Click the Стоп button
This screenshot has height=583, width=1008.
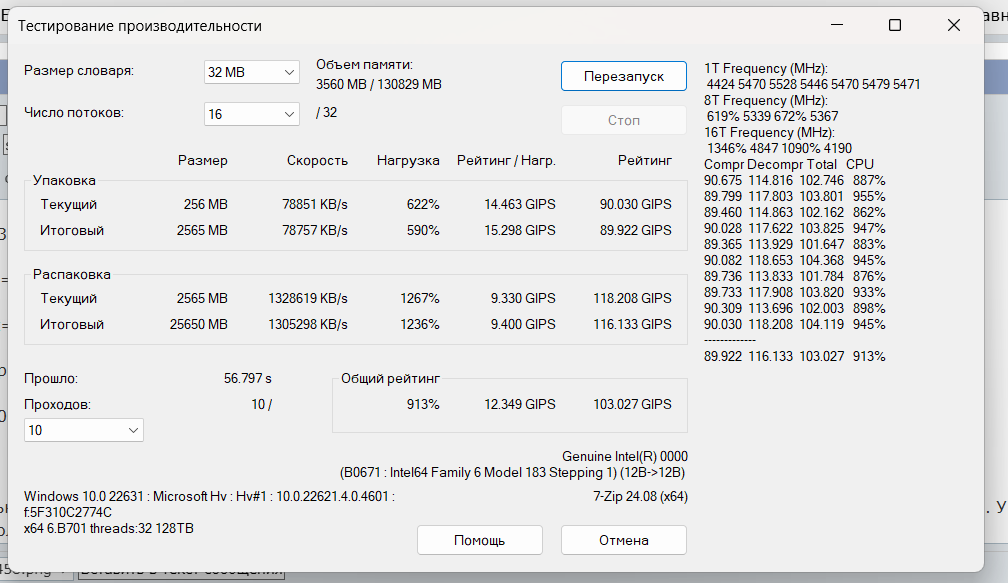pyautogui.click(x=623, y=120)
